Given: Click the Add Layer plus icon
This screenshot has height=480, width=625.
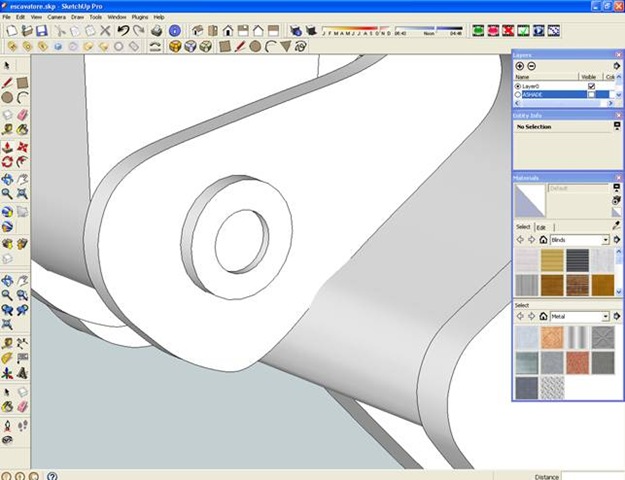Looking at the screenshot, I should (x=520, y=66).
